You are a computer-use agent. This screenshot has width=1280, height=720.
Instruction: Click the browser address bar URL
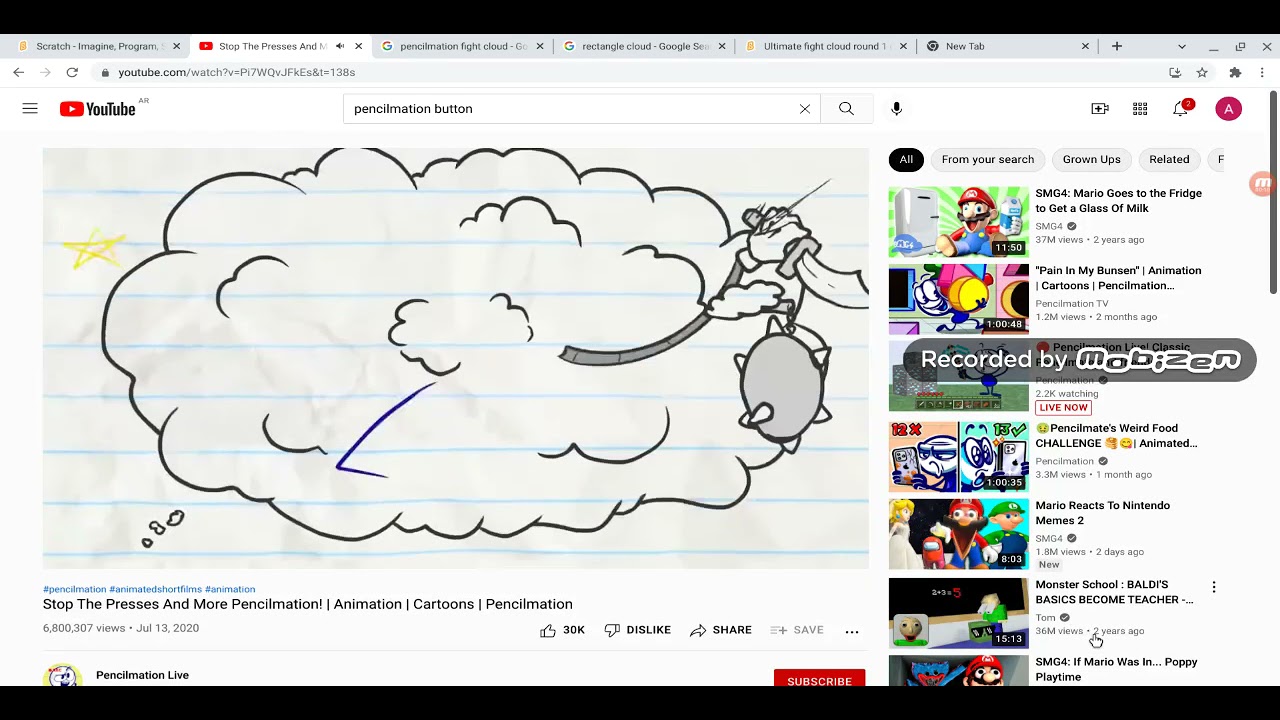point(237,72)
